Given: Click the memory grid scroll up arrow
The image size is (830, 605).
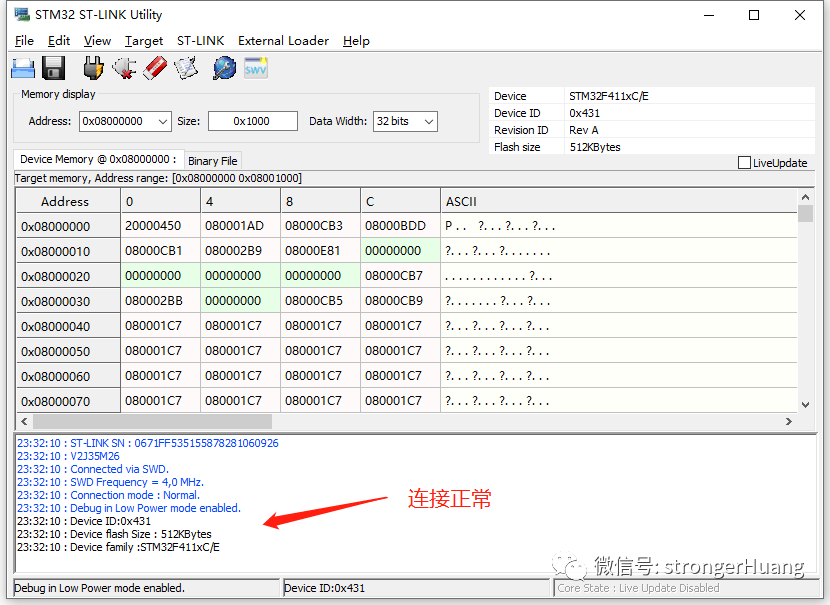Looking at the screenshot, I should pyautogui.click(x=805, y=197).
